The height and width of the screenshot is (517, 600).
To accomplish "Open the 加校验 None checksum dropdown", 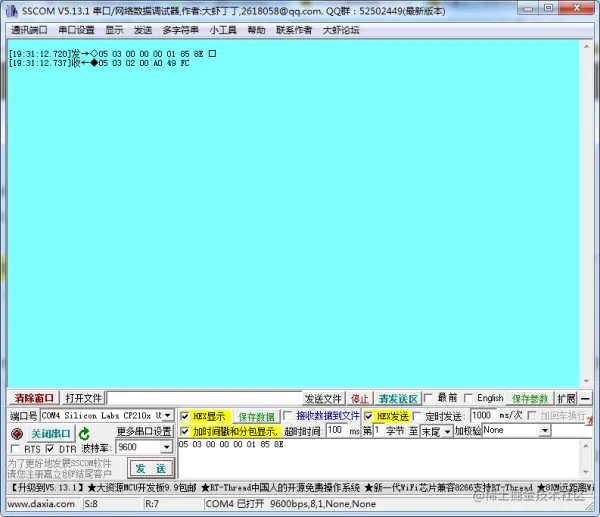I will click(x=545, y=431).
